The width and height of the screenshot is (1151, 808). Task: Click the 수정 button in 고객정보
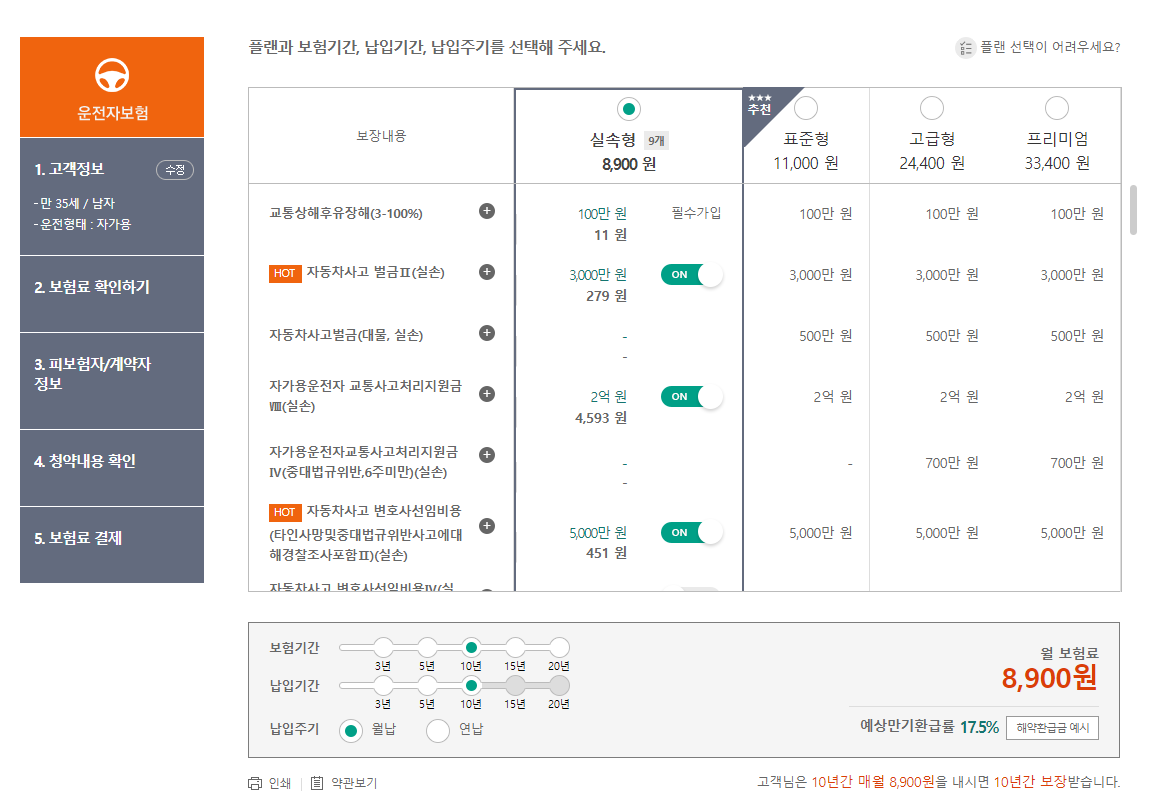tap(175, 170)
